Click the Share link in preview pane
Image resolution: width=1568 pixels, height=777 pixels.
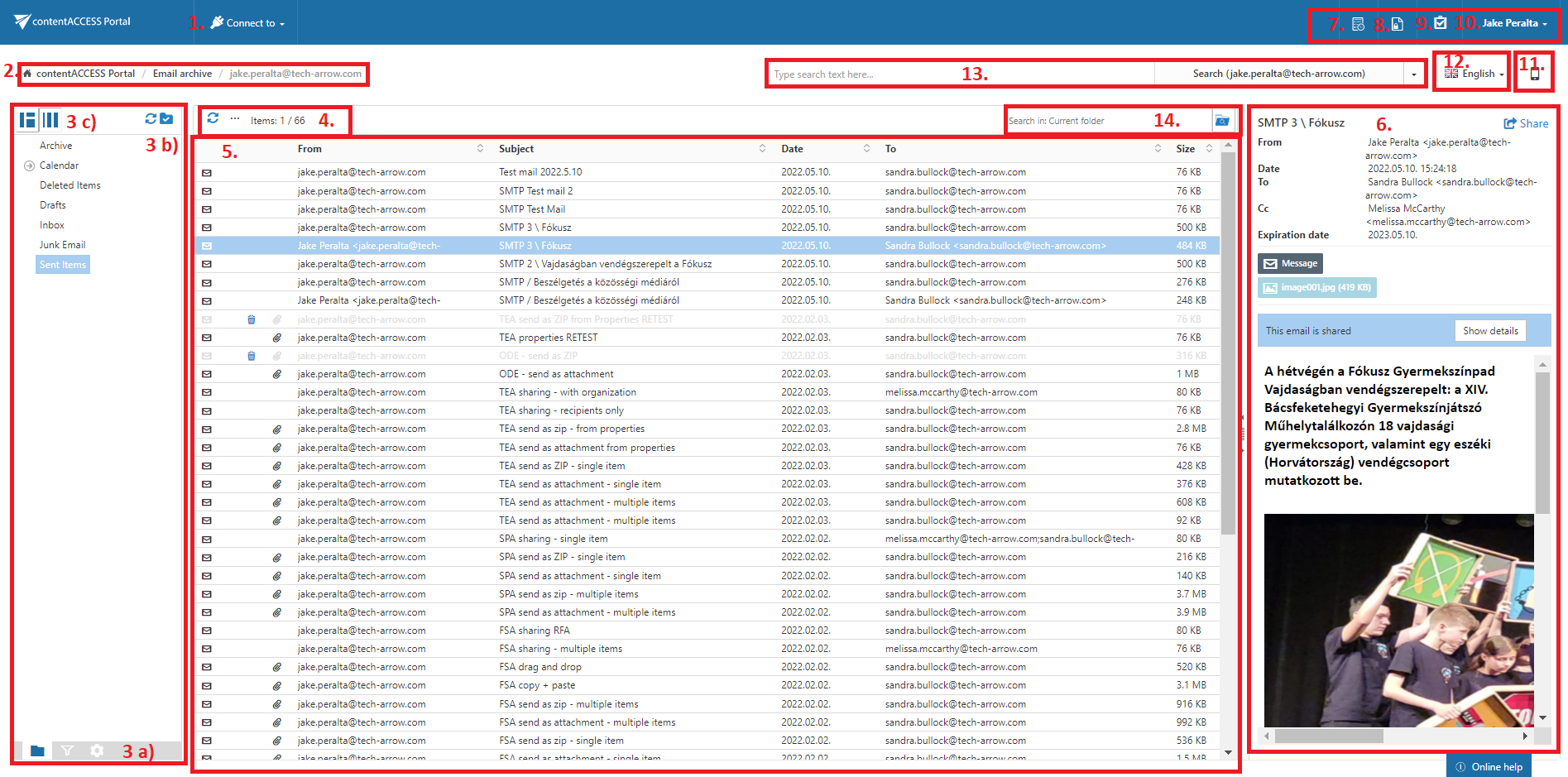pos(1526,123)
